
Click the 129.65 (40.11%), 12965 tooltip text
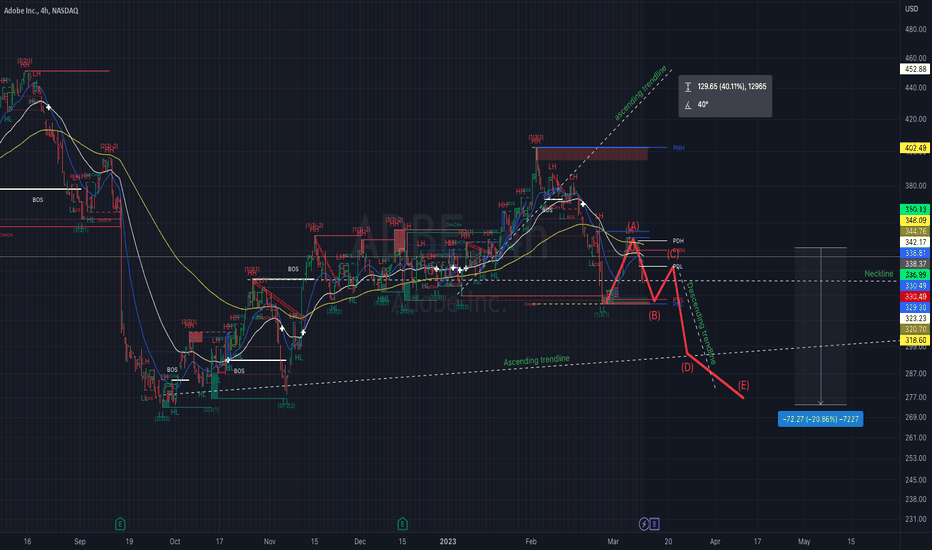[x=732, y=87]
